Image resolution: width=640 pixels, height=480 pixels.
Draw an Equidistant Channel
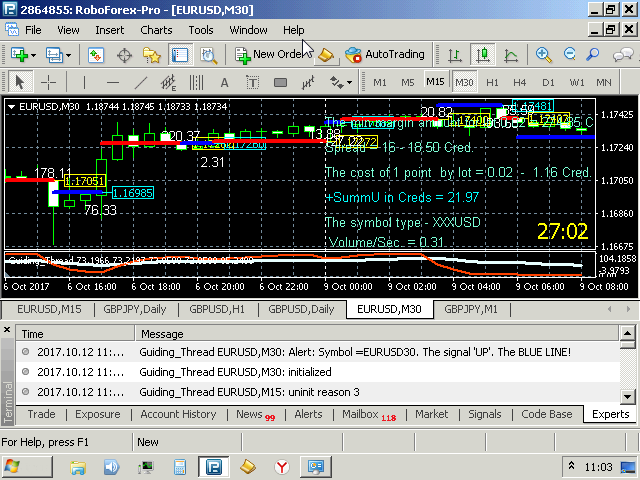(168, 82)
